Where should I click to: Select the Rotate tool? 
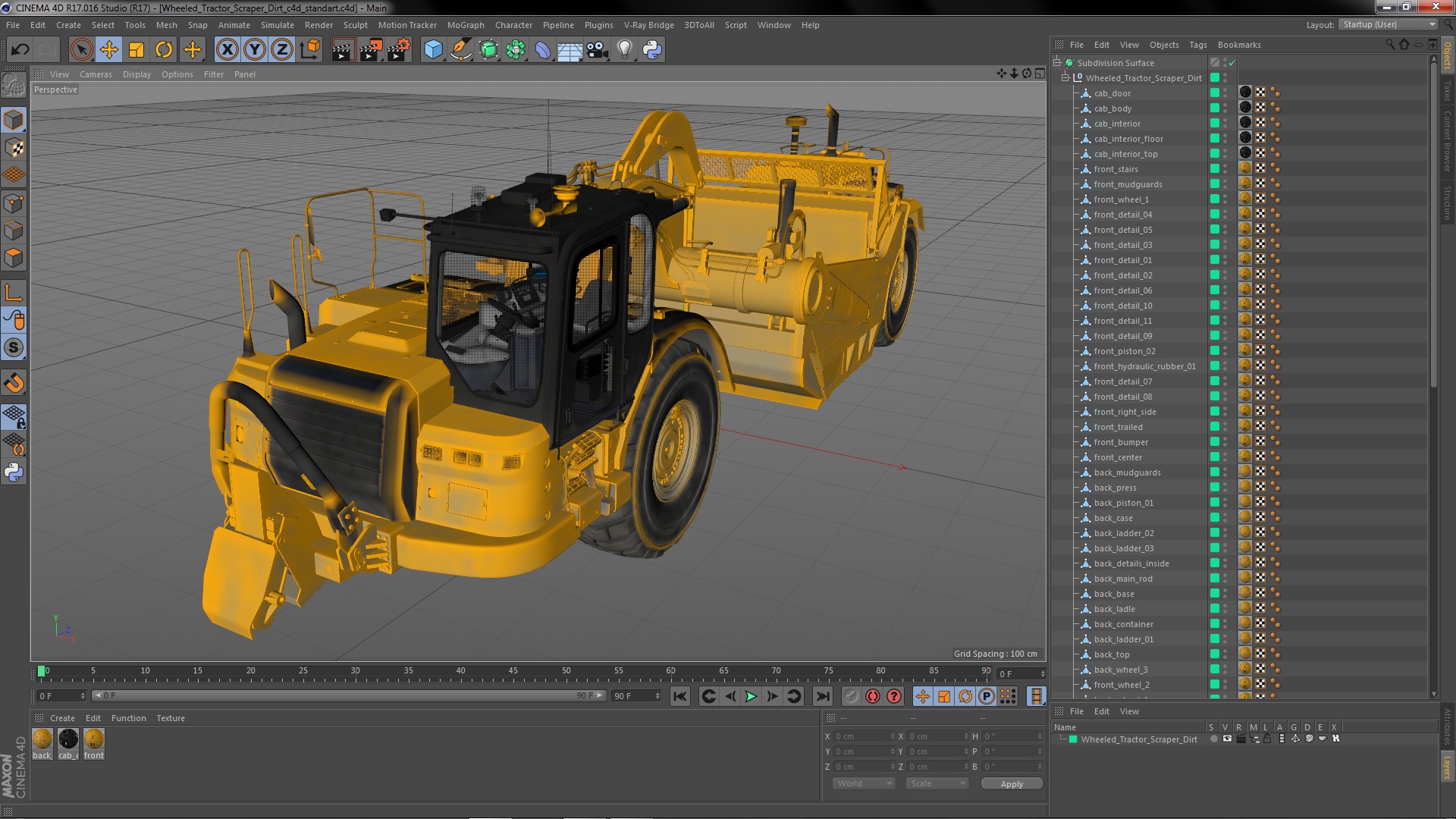point(164,50)
